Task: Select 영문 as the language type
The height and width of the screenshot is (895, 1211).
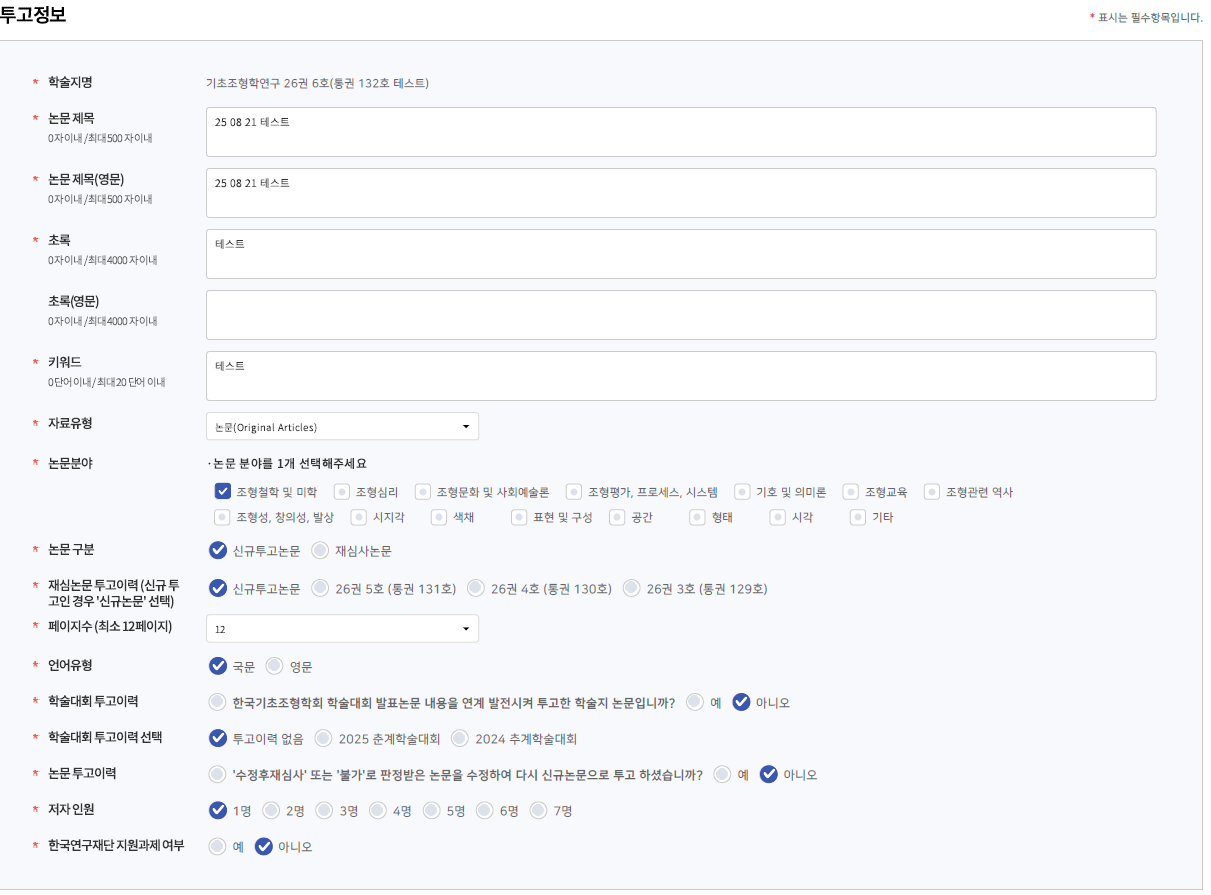Action: 275,666
